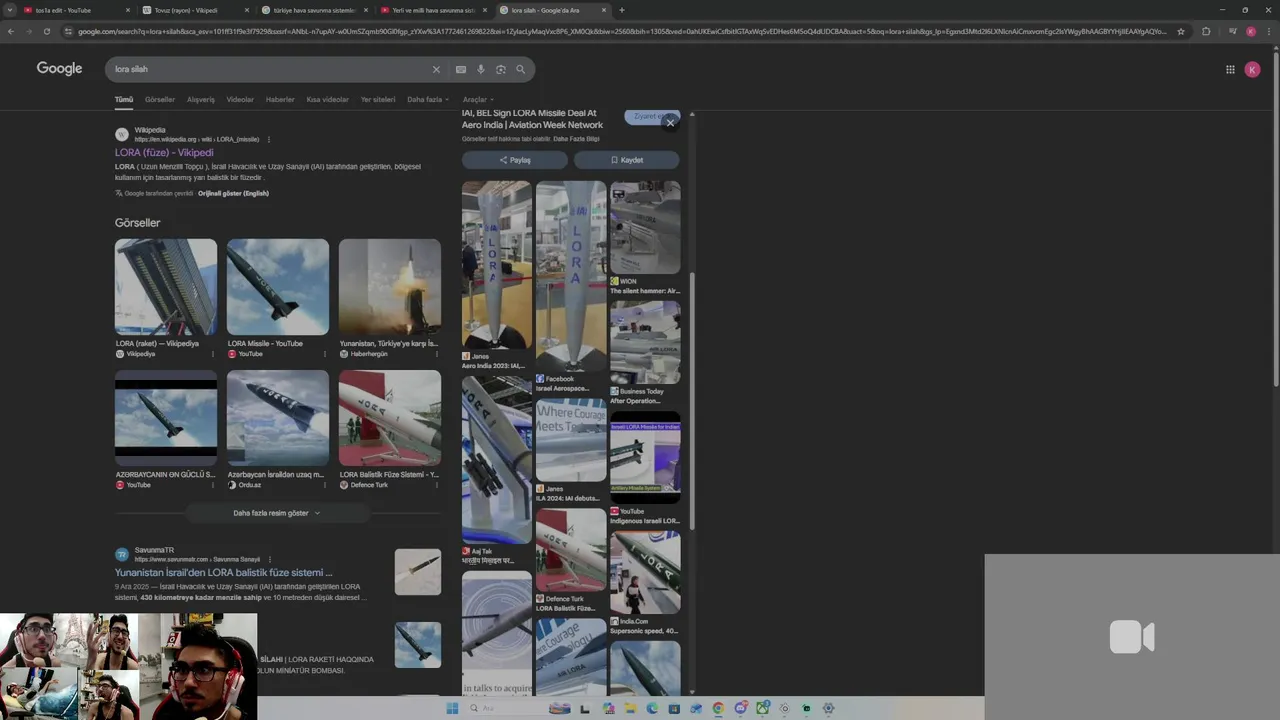Image resolution: width=1280 pixels, height=720 pixels.
Task: Click the lora silah search field
Action: pos(270,69)
